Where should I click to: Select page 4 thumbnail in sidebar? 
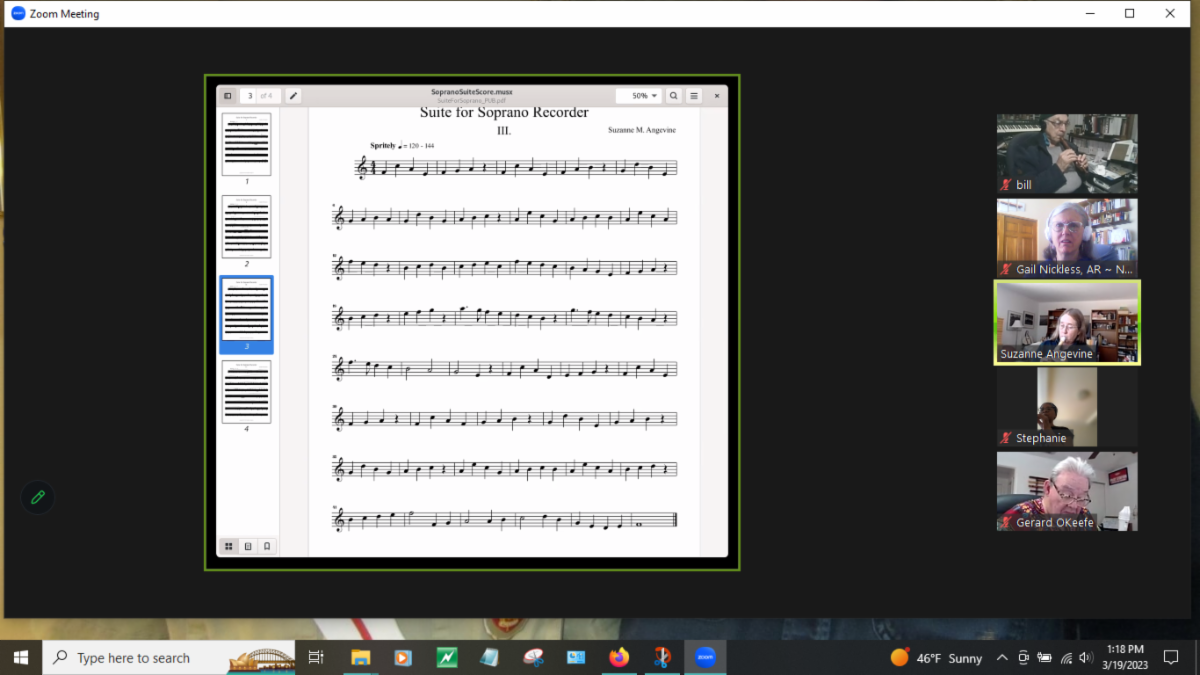(x=246, y=392)
